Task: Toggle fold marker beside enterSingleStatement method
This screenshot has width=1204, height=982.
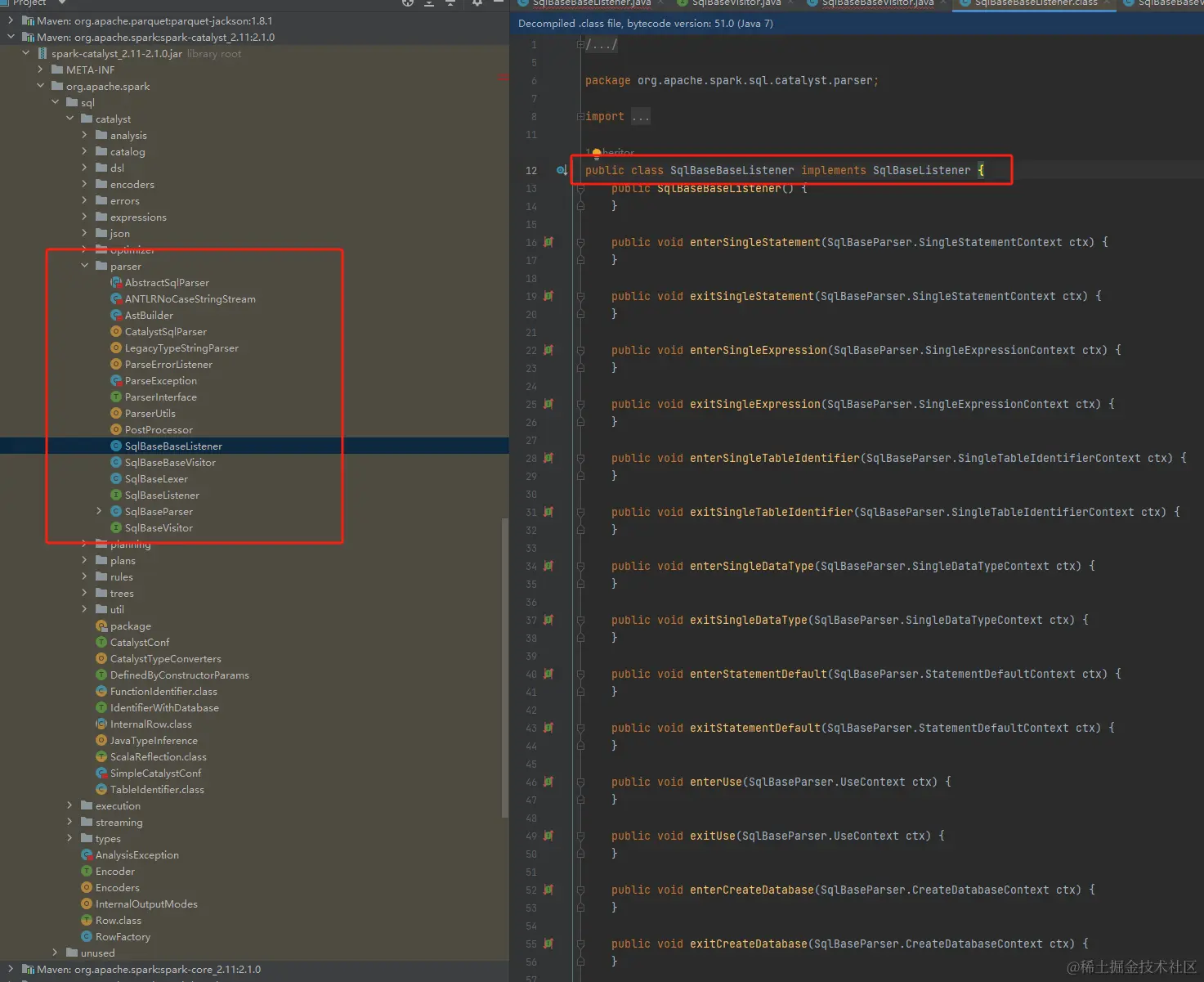Action: (x=580, y=243)
